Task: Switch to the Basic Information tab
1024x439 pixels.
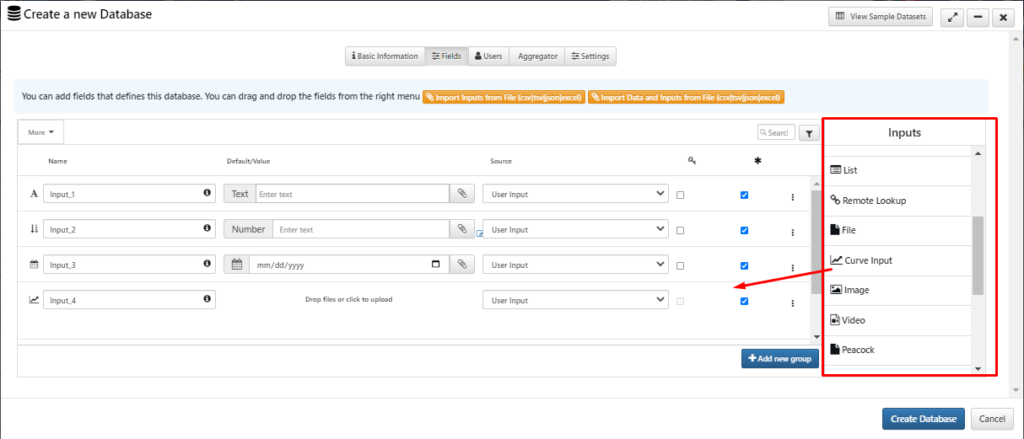Action: [x=385, y=56]
